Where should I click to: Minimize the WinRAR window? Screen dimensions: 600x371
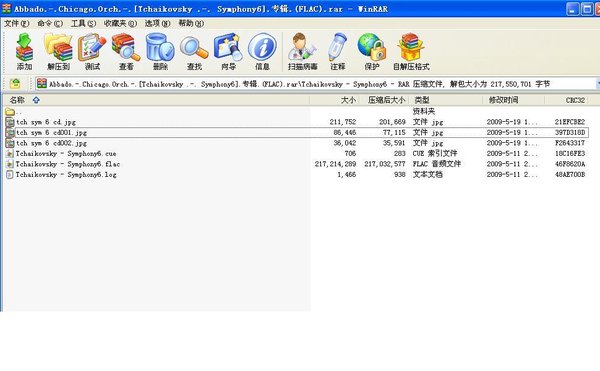572,9
